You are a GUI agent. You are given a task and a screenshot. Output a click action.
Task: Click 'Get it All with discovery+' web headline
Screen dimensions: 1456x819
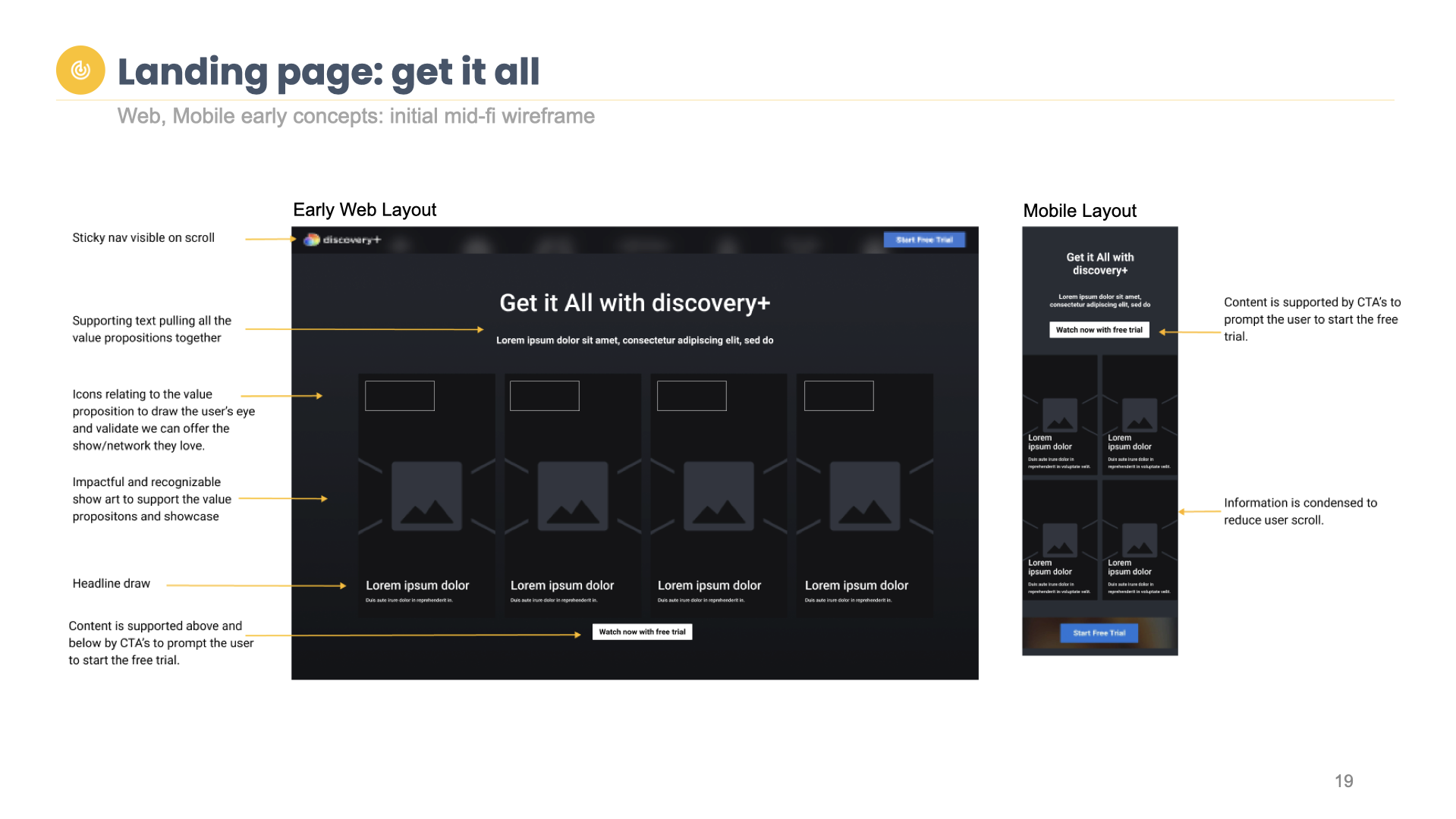pyautogui.click(x=635, y=303)
